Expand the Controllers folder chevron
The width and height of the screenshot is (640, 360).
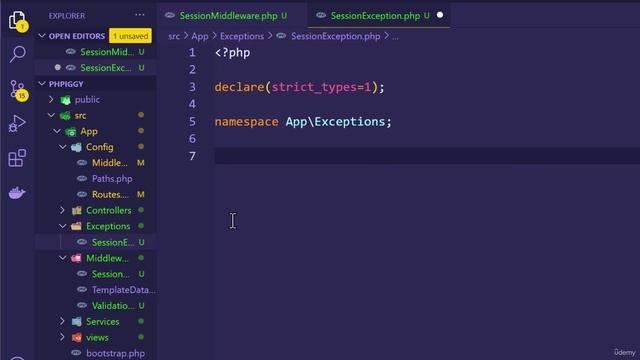[62, 211]
